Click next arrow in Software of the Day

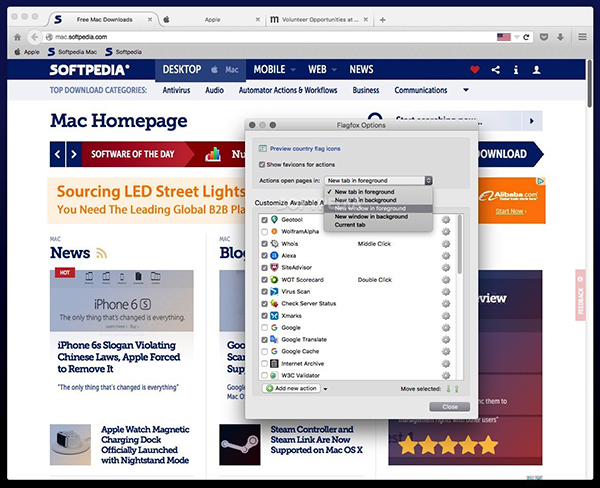[74, 154]
